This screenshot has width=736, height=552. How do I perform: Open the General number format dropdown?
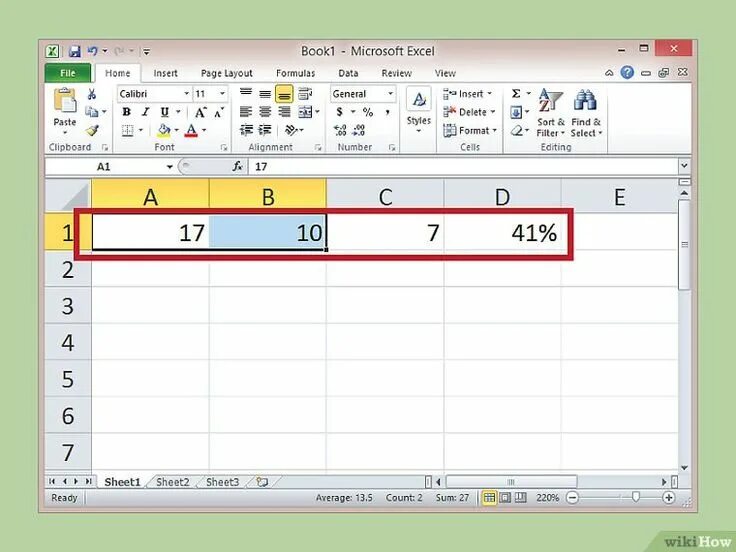click(x=390, y=94)
